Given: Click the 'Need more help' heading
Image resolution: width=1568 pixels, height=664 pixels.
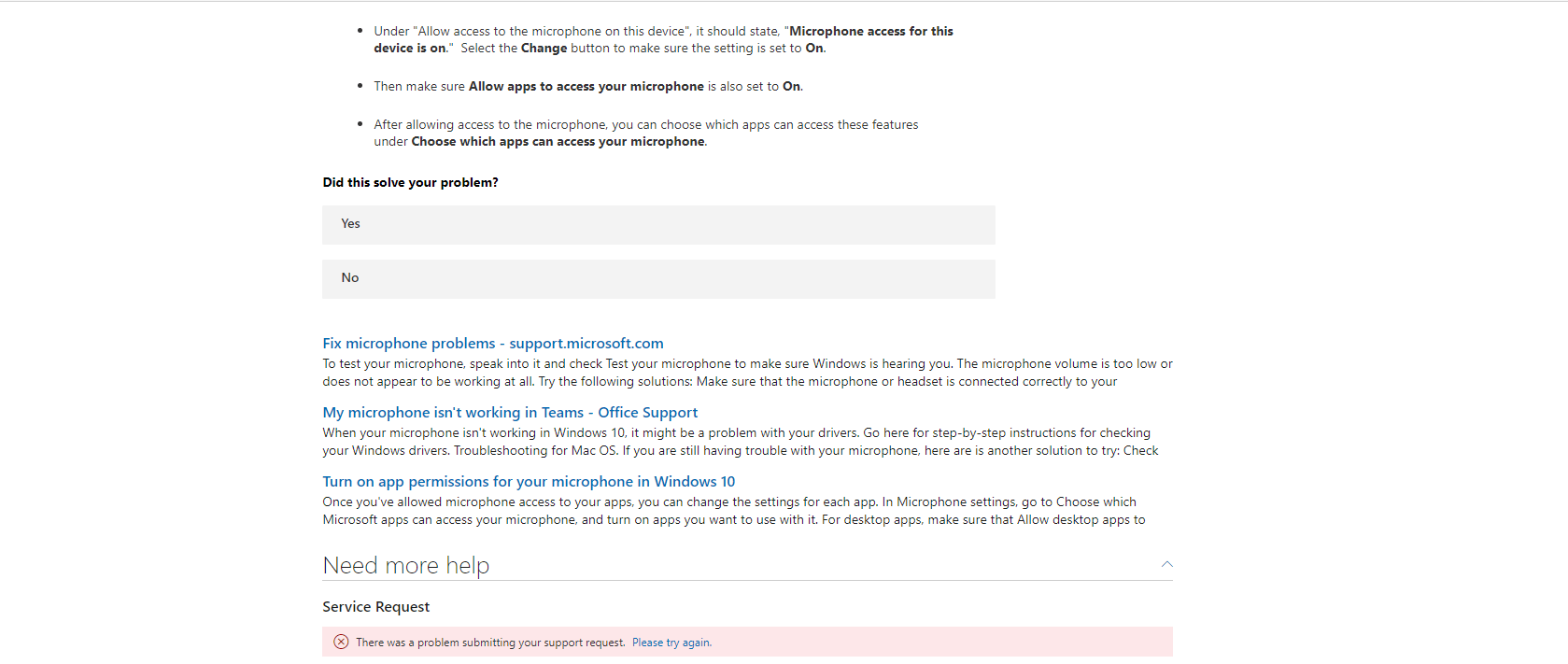Looking at the screenshot, I should [406, 566].
